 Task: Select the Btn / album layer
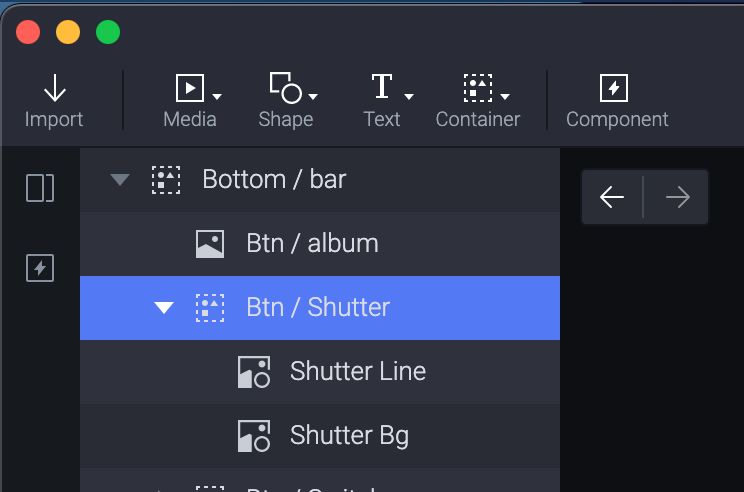coord(320,244)
